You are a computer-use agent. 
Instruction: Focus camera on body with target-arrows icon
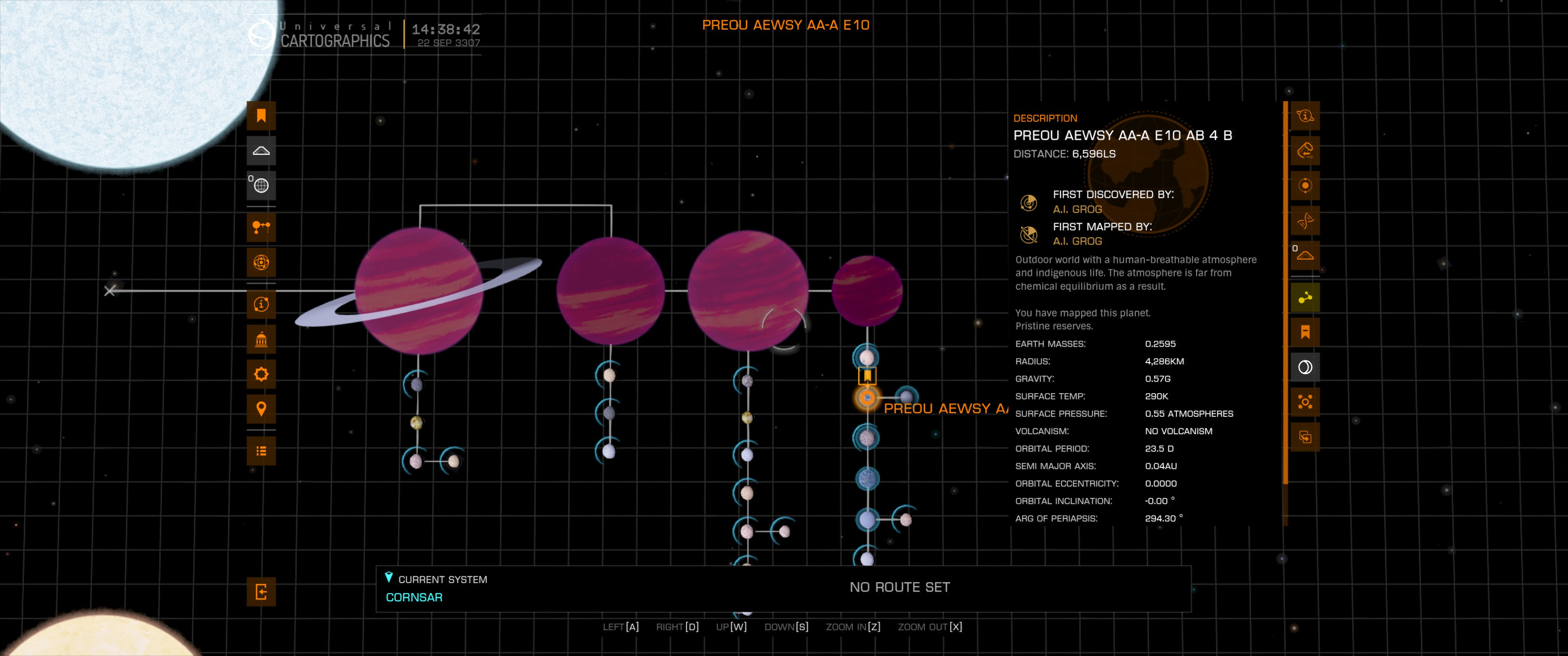click(1305, 402)
